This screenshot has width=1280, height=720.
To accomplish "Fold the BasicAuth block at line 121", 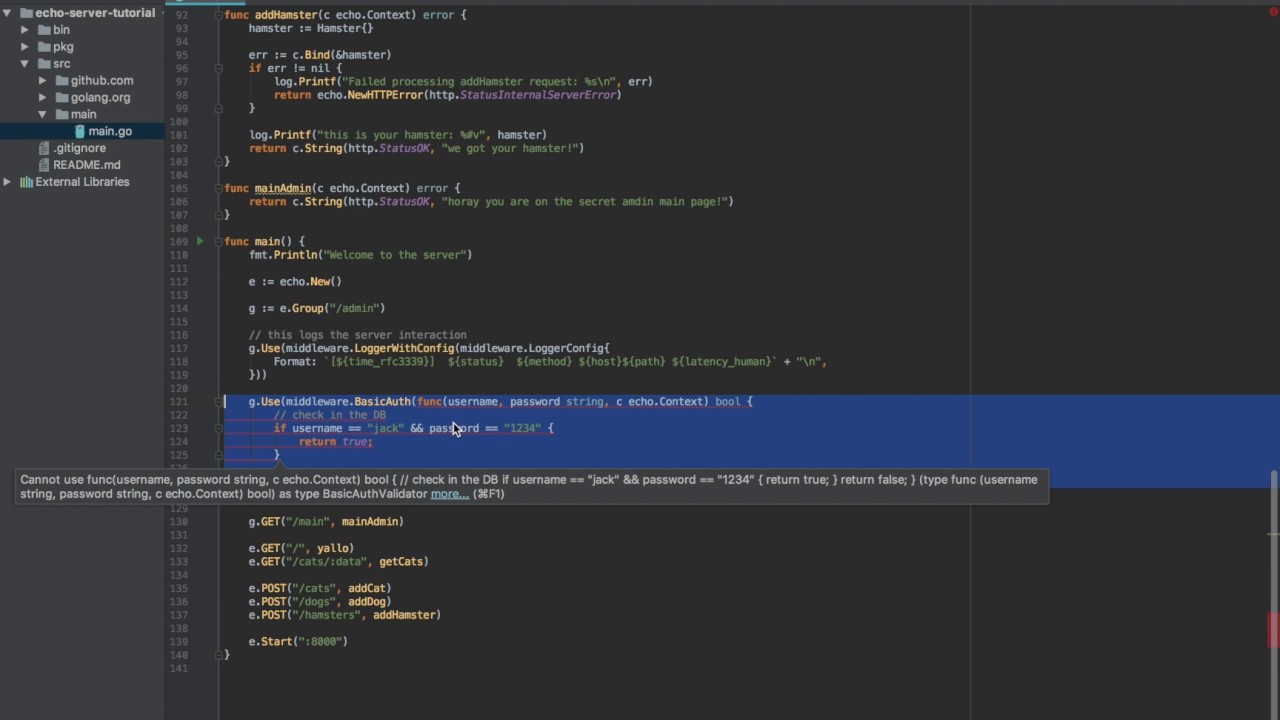I will point(219,401).
